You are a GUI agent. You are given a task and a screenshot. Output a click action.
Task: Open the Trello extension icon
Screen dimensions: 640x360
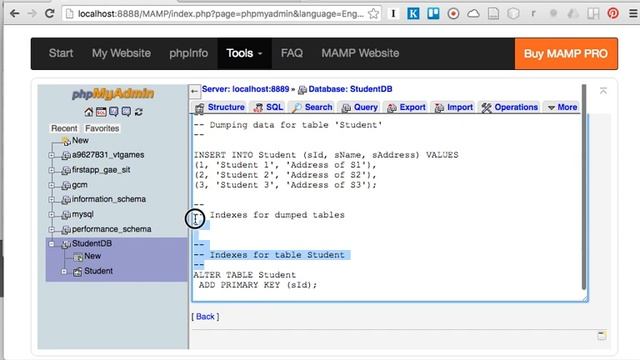point(433,13)
